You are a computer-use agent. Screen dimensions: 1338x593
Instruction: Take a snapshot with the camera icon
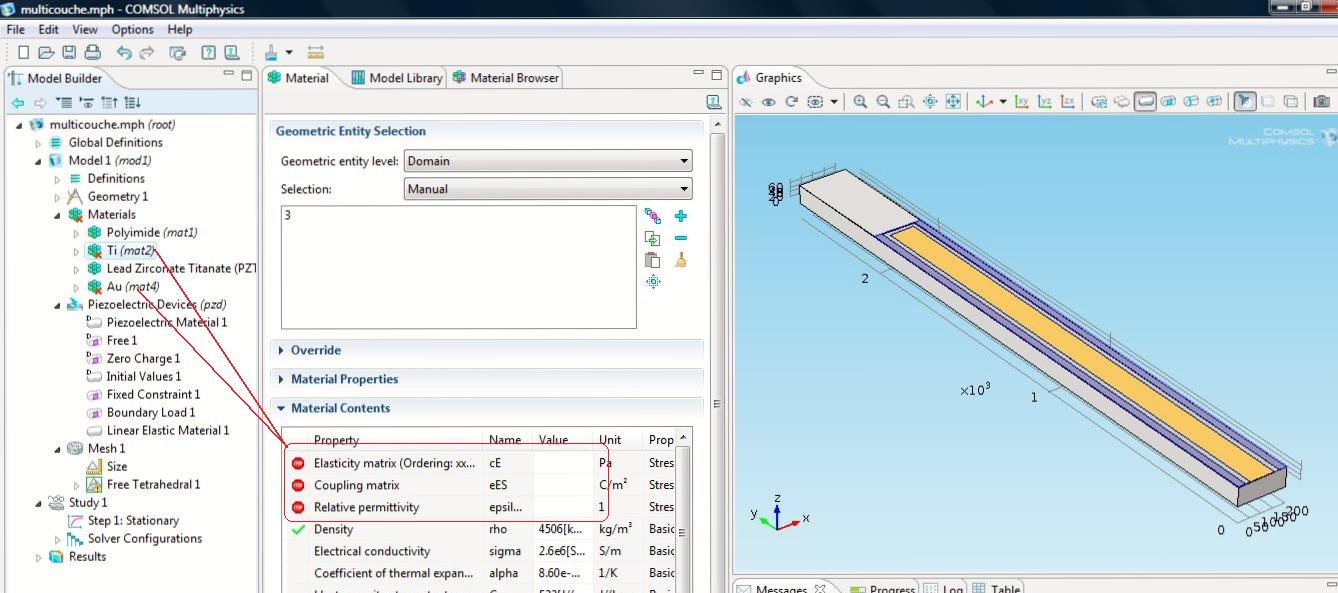1322,102
